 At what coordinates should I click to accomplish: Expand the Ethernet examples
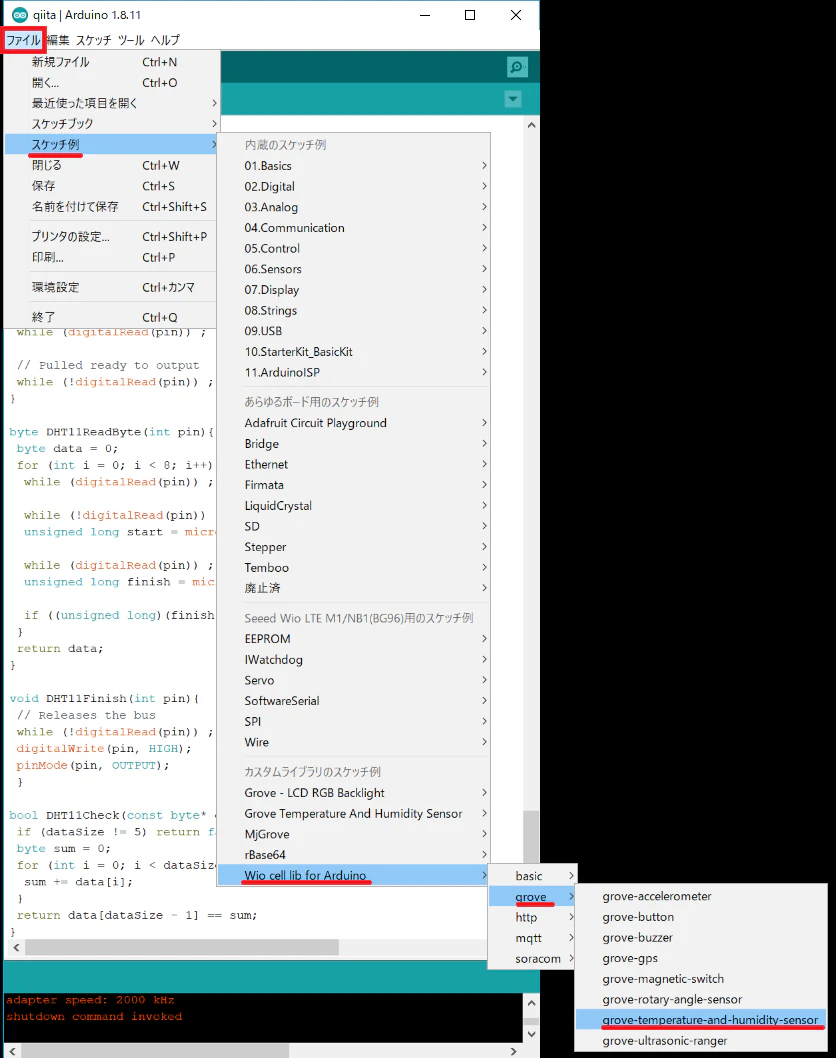[x=354, y=464]
